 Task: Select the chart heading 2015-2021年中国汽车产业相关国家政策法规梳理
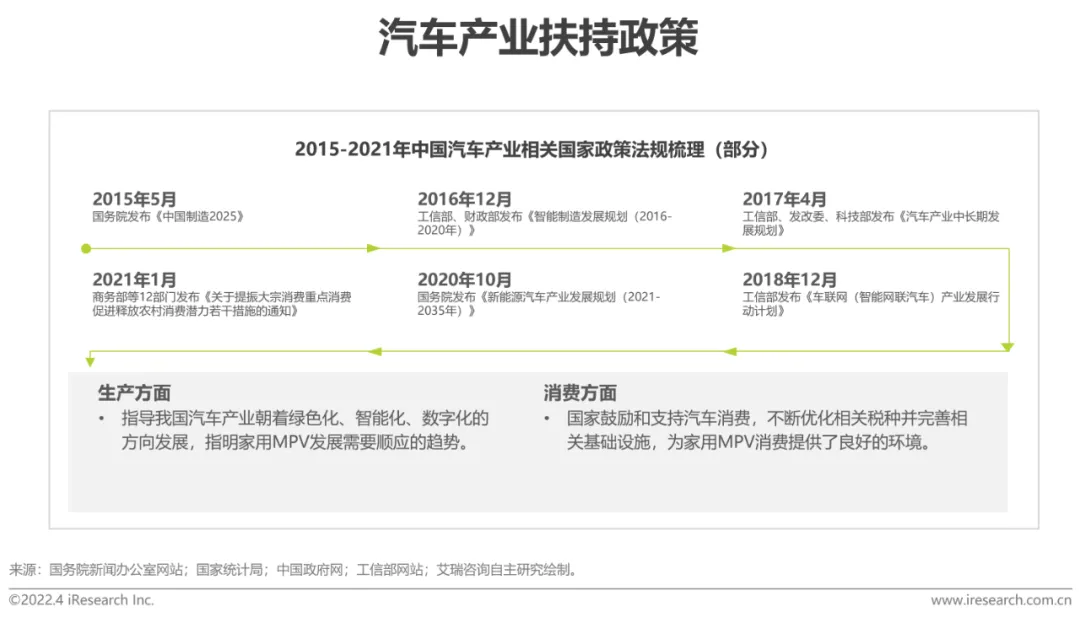tap(531, 149)
